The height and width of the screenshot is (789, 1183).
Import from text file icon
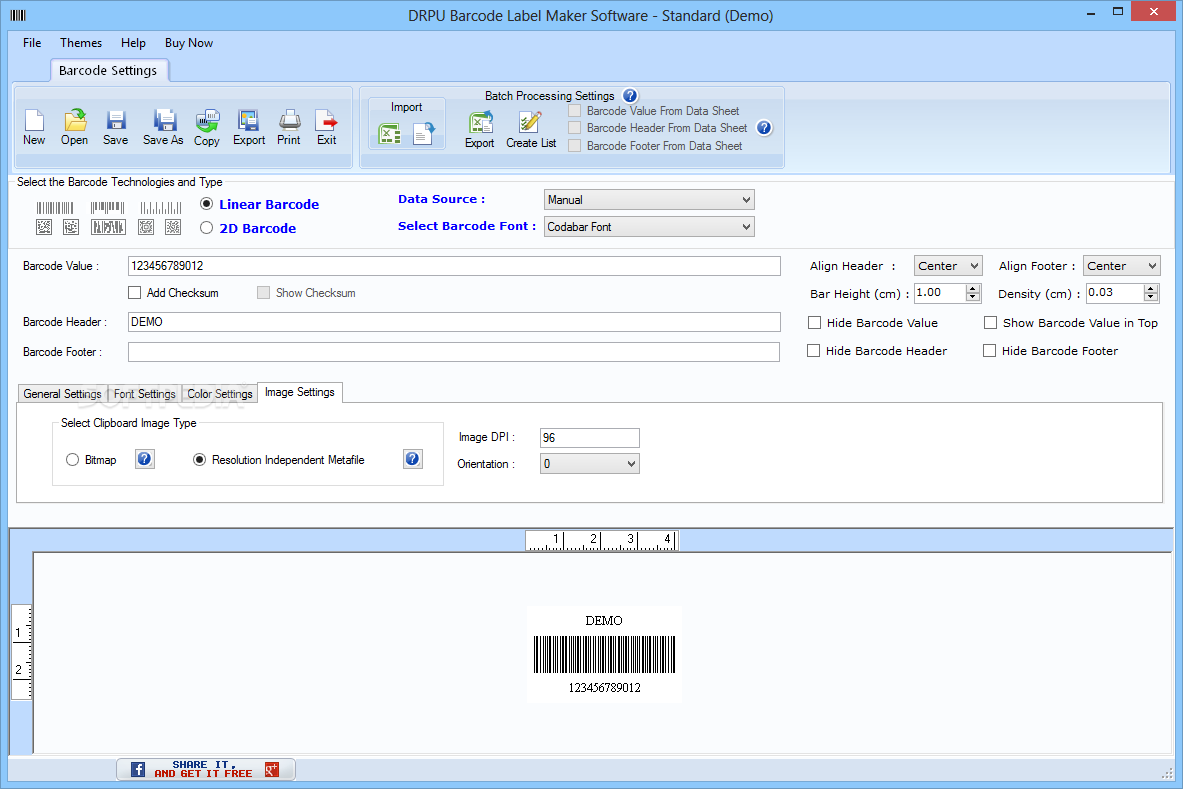(424, 134)
